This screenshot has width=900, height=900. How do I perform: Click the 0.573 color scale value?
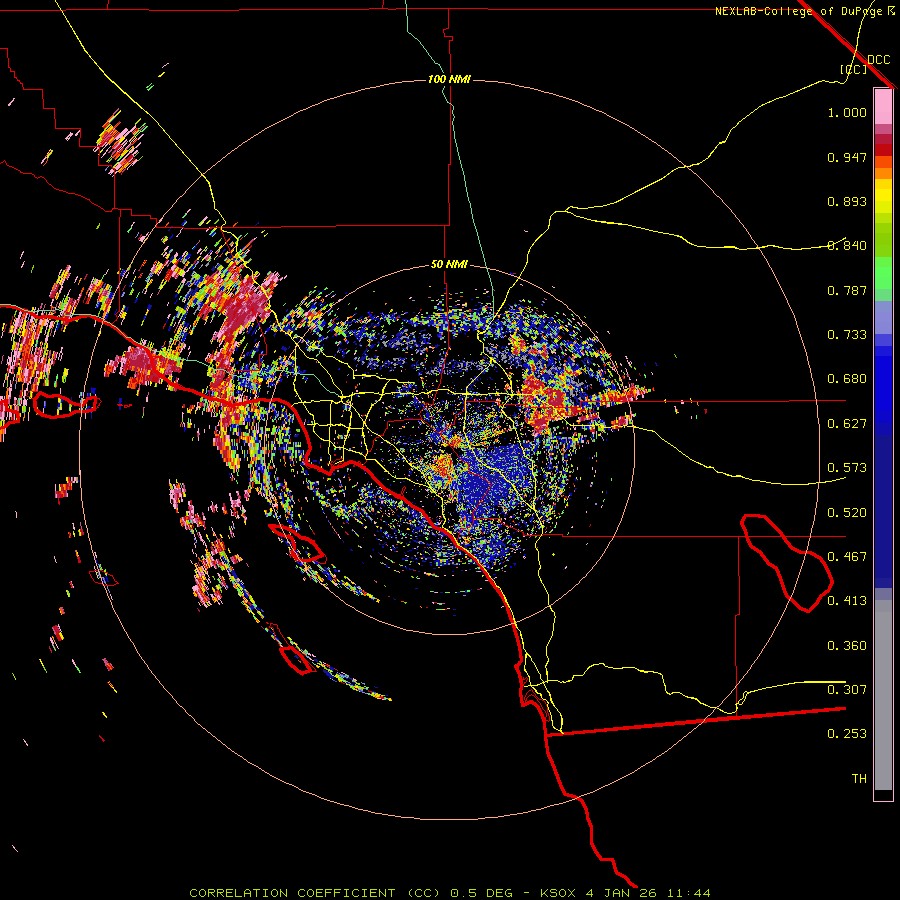point(847,468)
